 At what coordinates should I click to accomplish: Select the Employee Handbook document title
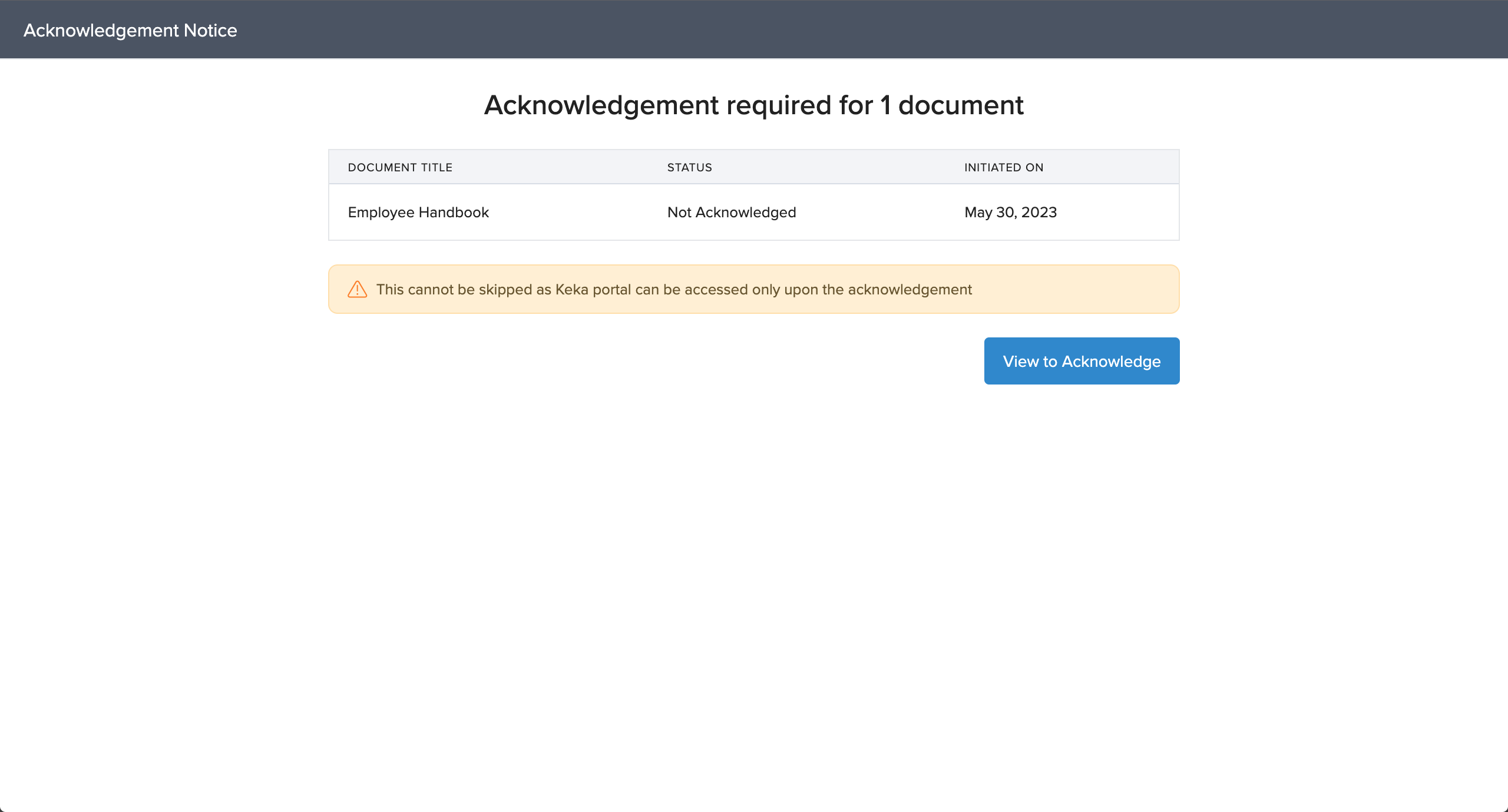click(x=418, y=213)
